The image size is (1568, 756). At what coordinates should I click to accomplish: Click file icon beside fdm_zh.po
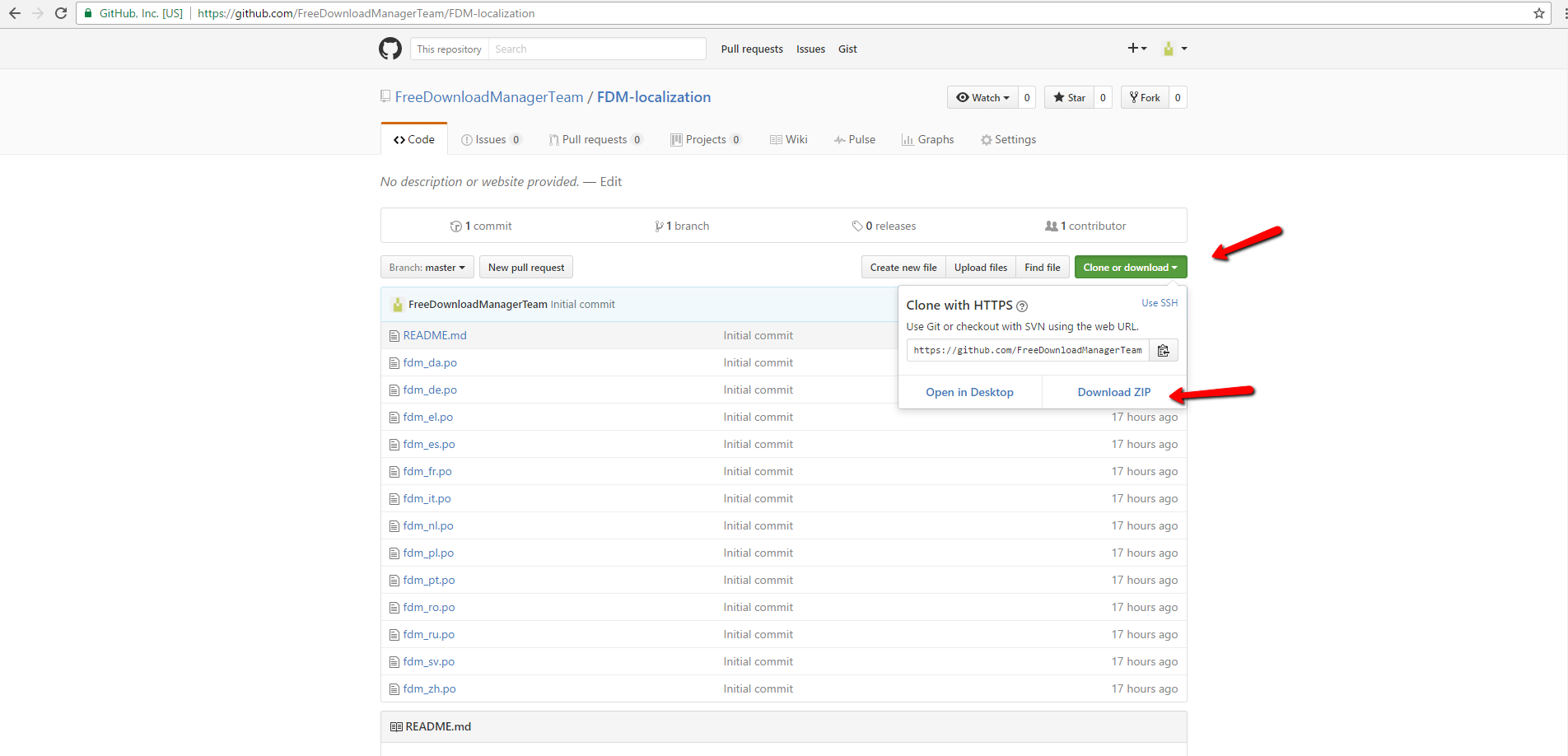pyautogui.click(x=394, y=689)
